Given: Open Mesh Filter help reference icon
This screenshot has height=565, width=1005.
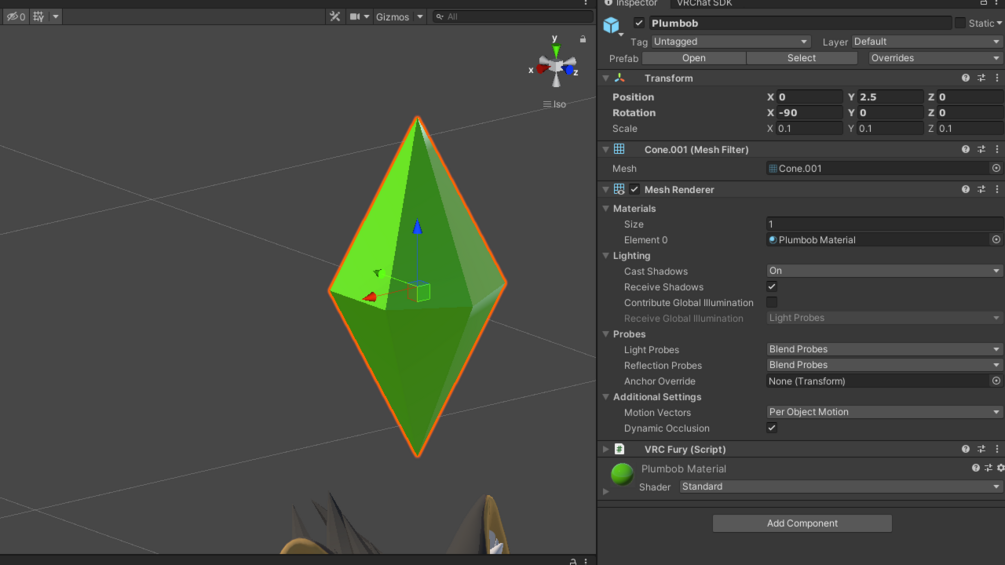Looking at the screenshot, I should coord(965,150).
